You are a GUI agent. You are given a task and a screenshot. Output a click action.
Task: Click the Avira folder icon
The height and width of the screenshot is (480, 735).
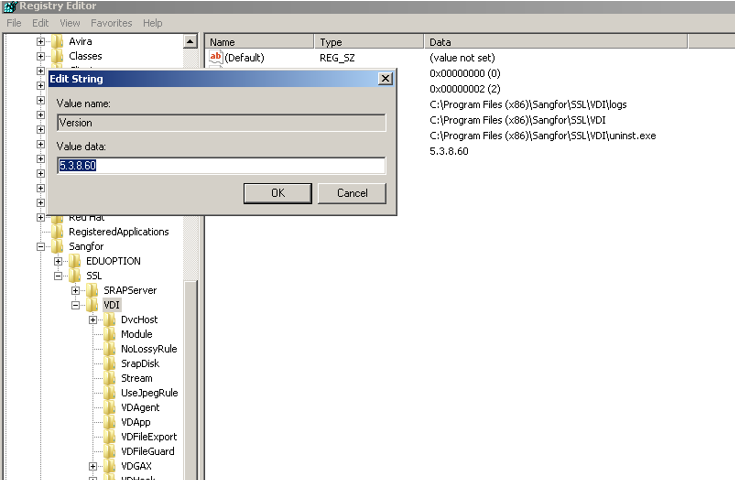(x=57, y=41)
